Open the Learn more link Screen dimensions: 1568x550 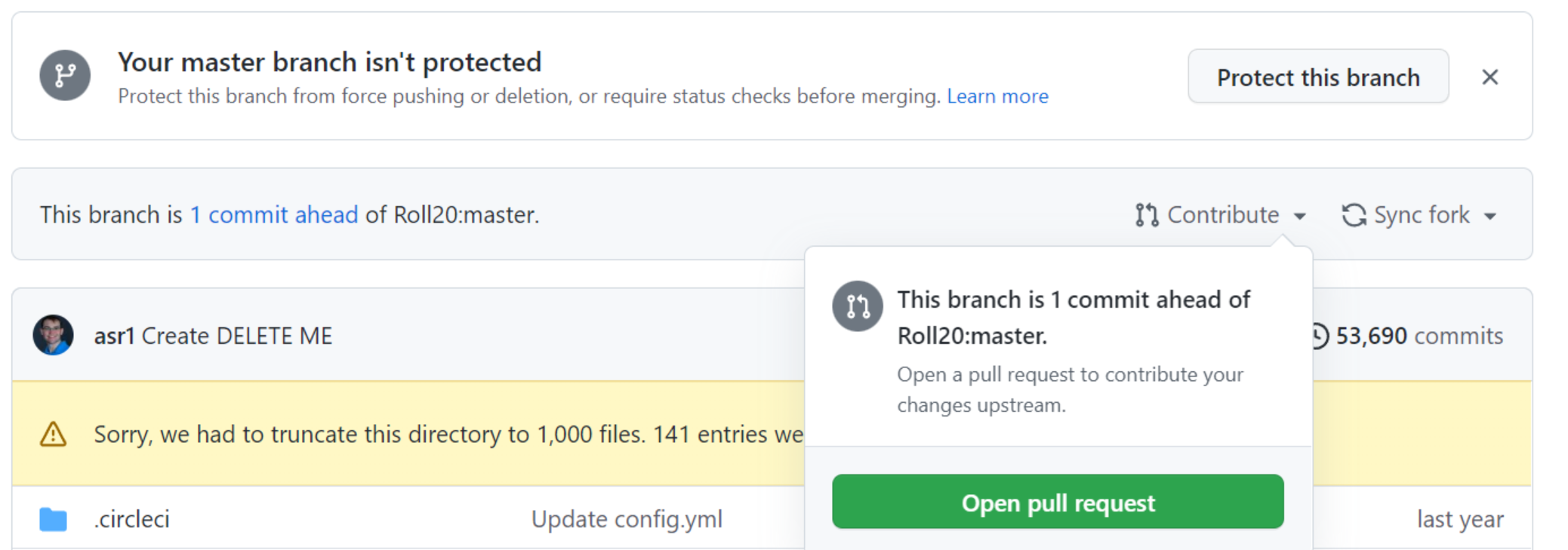[997, 96]
